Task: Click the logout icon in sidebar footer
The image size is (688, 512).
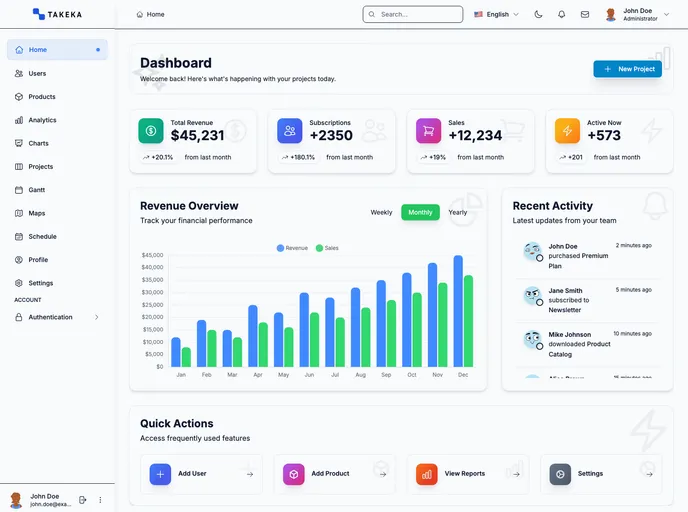Action: pyautogui.click(x=83, y=499)
